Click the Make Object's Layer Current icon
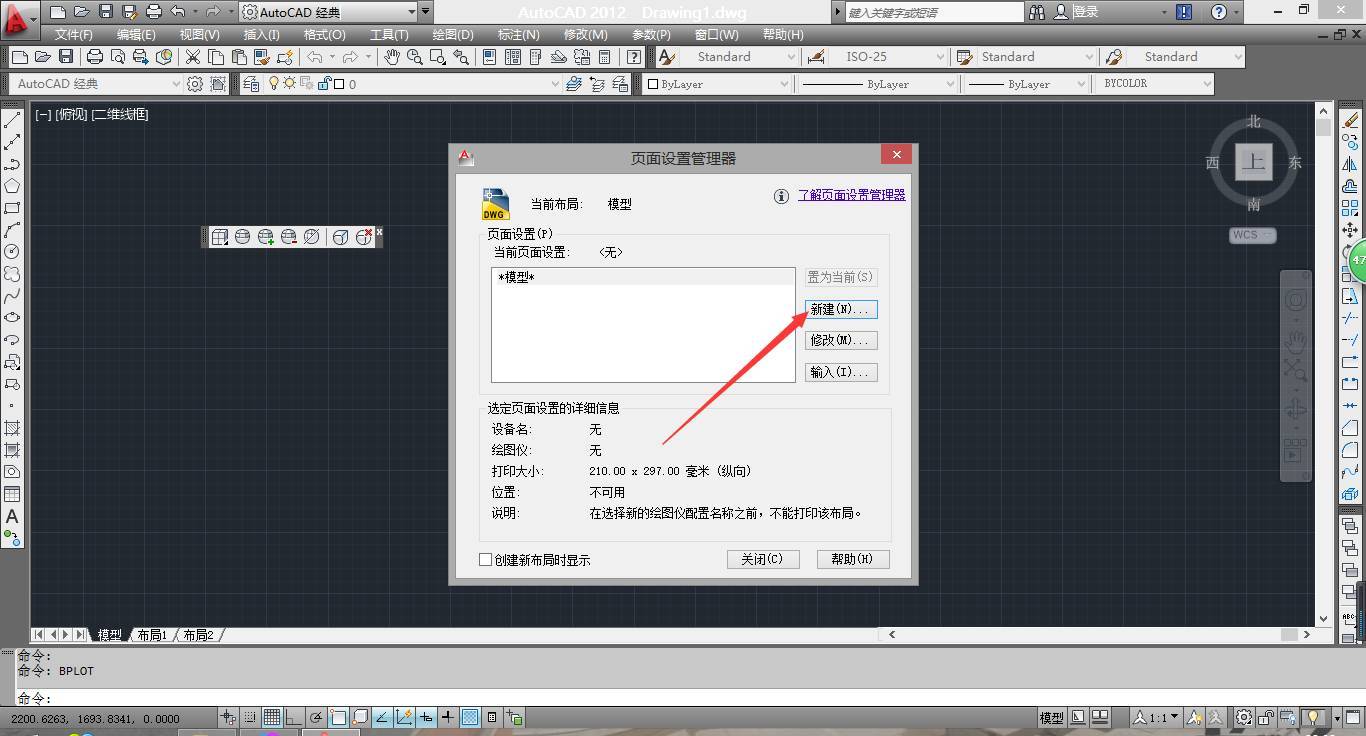Image resolution: width=1366 pixels, height=736 pixels. point(574,84)
